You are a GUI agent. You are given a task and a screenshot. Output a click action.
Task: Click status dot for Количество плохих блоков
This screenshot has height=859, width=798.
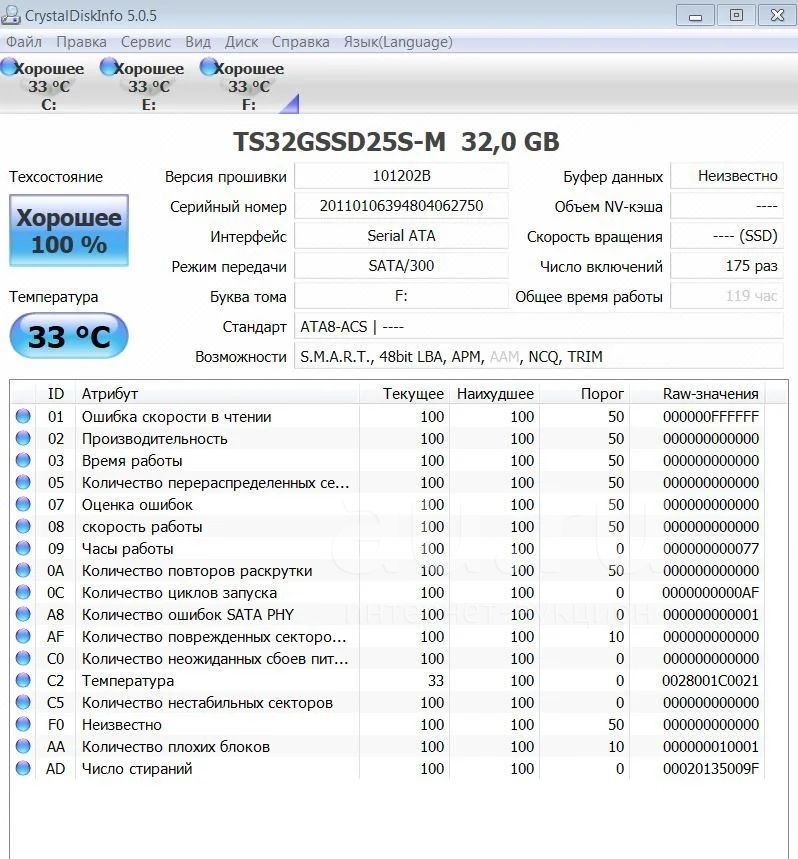click(x=23, y=746)
